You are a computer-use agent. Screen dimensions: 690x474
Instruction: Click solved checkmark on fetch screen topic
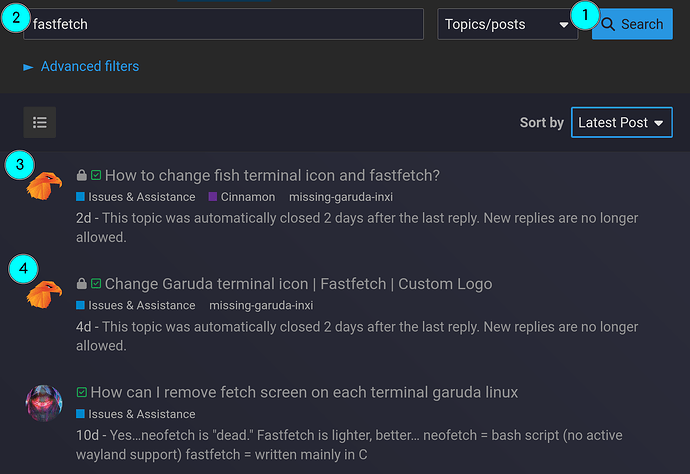pyautogui.click(x=81, y=392)
